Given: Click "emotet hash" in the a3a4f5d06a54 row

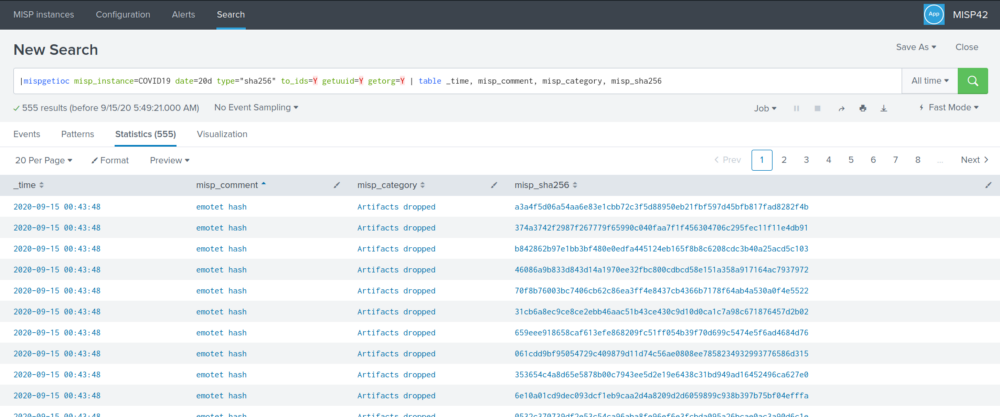Looking at the screenshot, I should 221,207.
